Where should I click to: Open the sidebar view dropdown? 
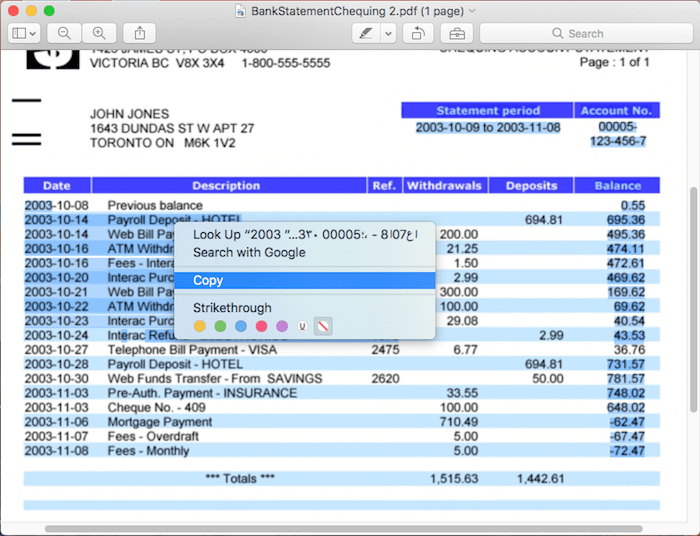click(24, 33)
